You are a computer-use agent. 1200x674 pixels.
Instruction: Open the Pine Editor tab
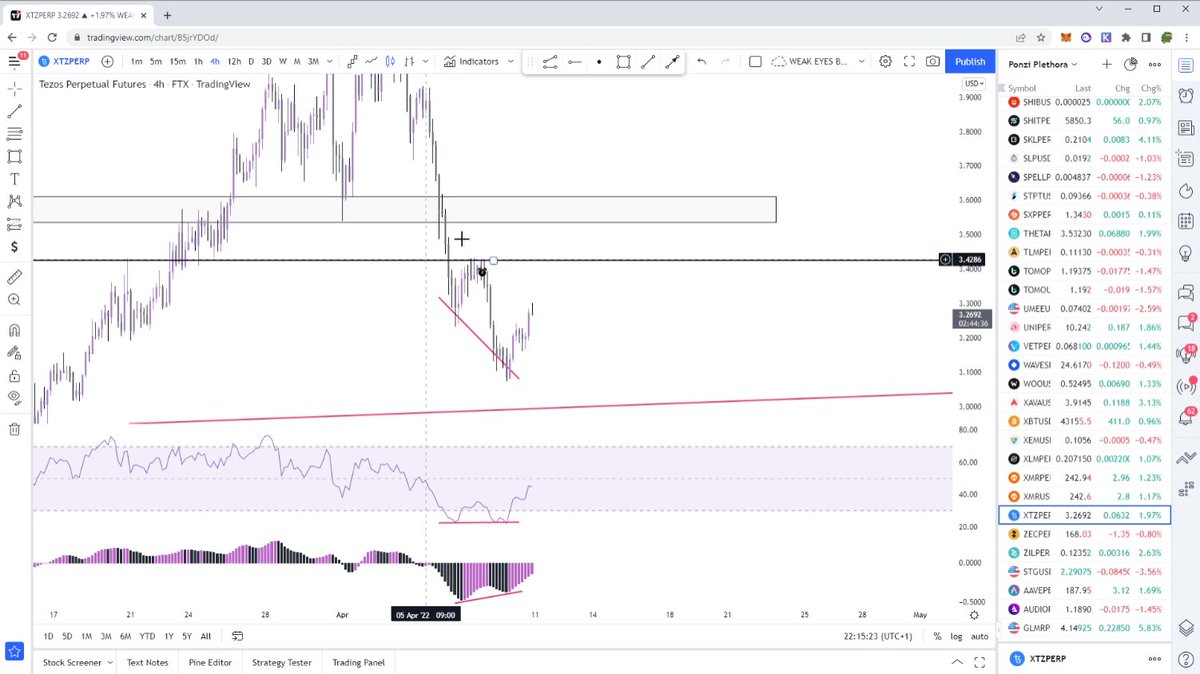[x=212, y=662]
